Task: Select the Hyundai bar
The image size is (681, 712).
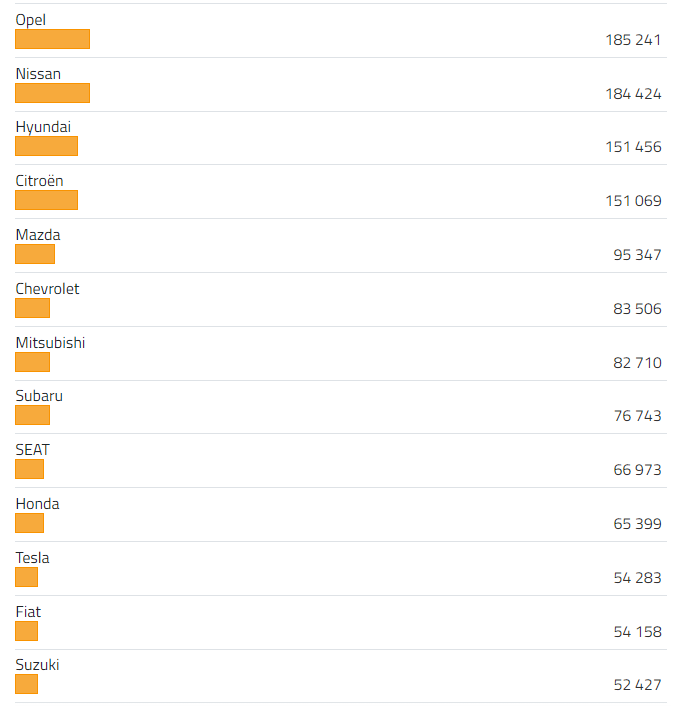Action: [x=46, y=146]
